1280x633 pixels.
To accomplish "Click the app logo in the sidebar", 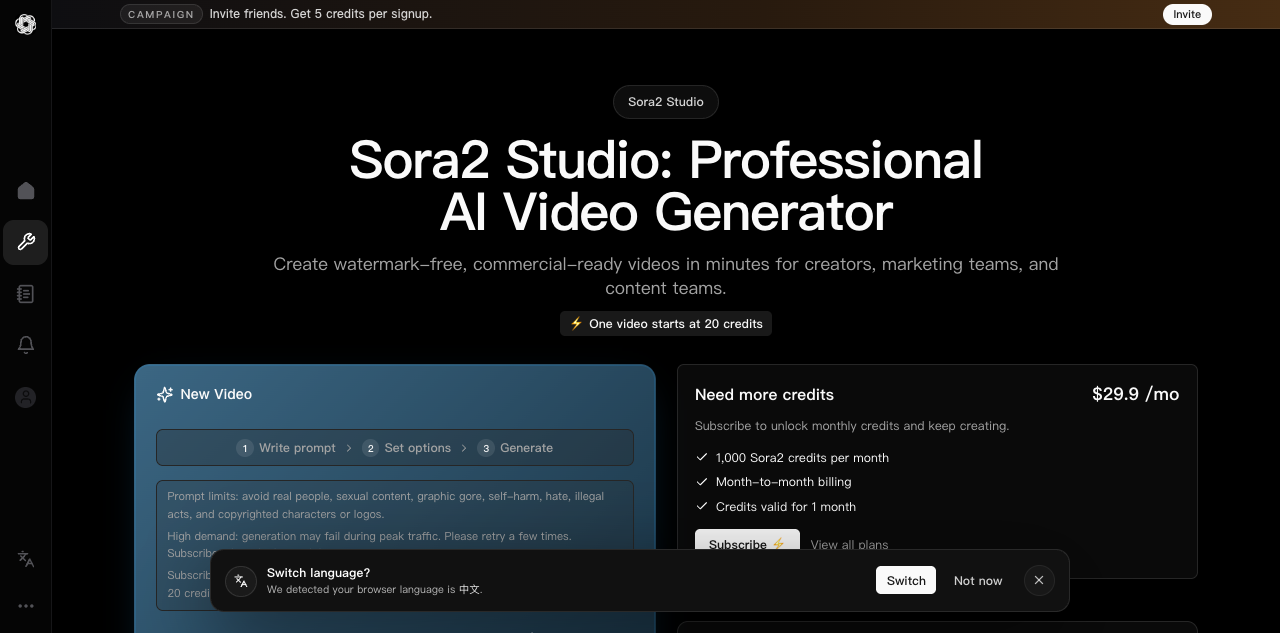I will coord(26,24).
